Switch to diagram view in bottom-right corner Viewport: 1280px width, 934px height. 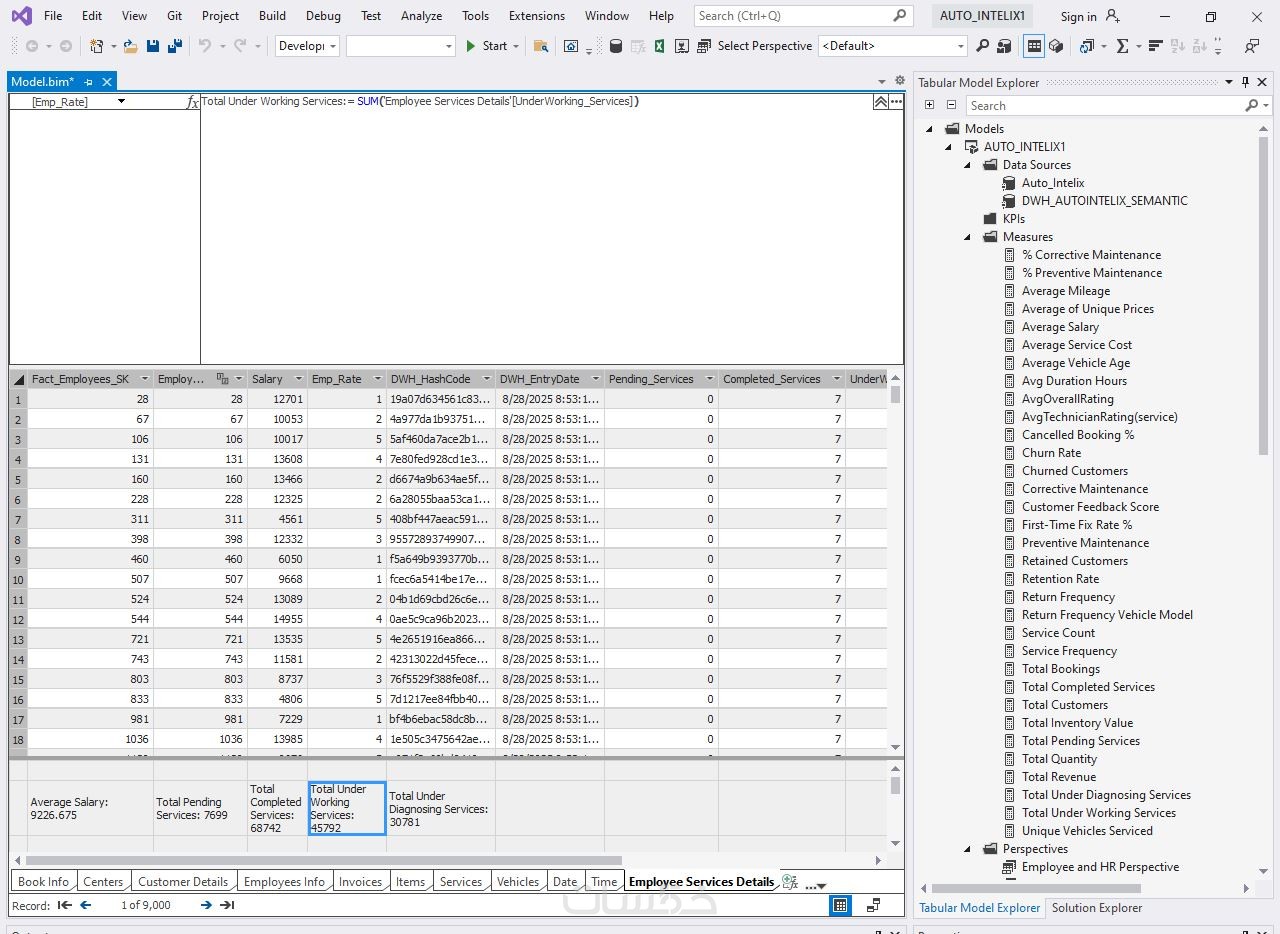pyautogui.click(x=873, y=905)
